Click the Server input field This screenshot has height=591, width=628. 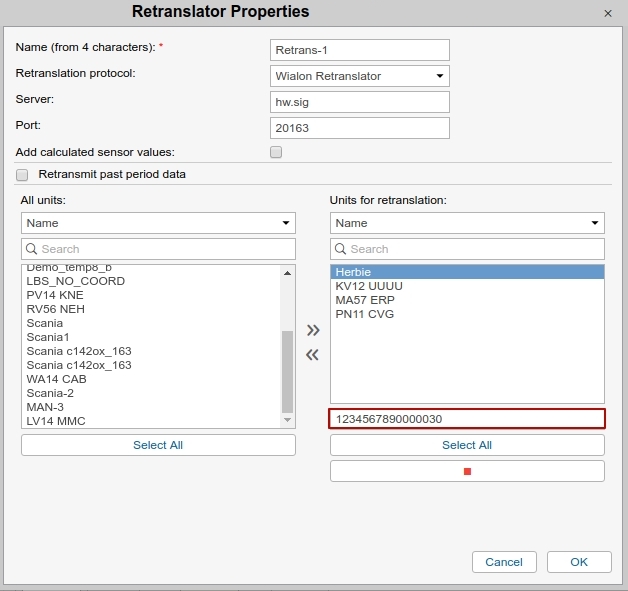pyautogui.click(x=360, y=102)
